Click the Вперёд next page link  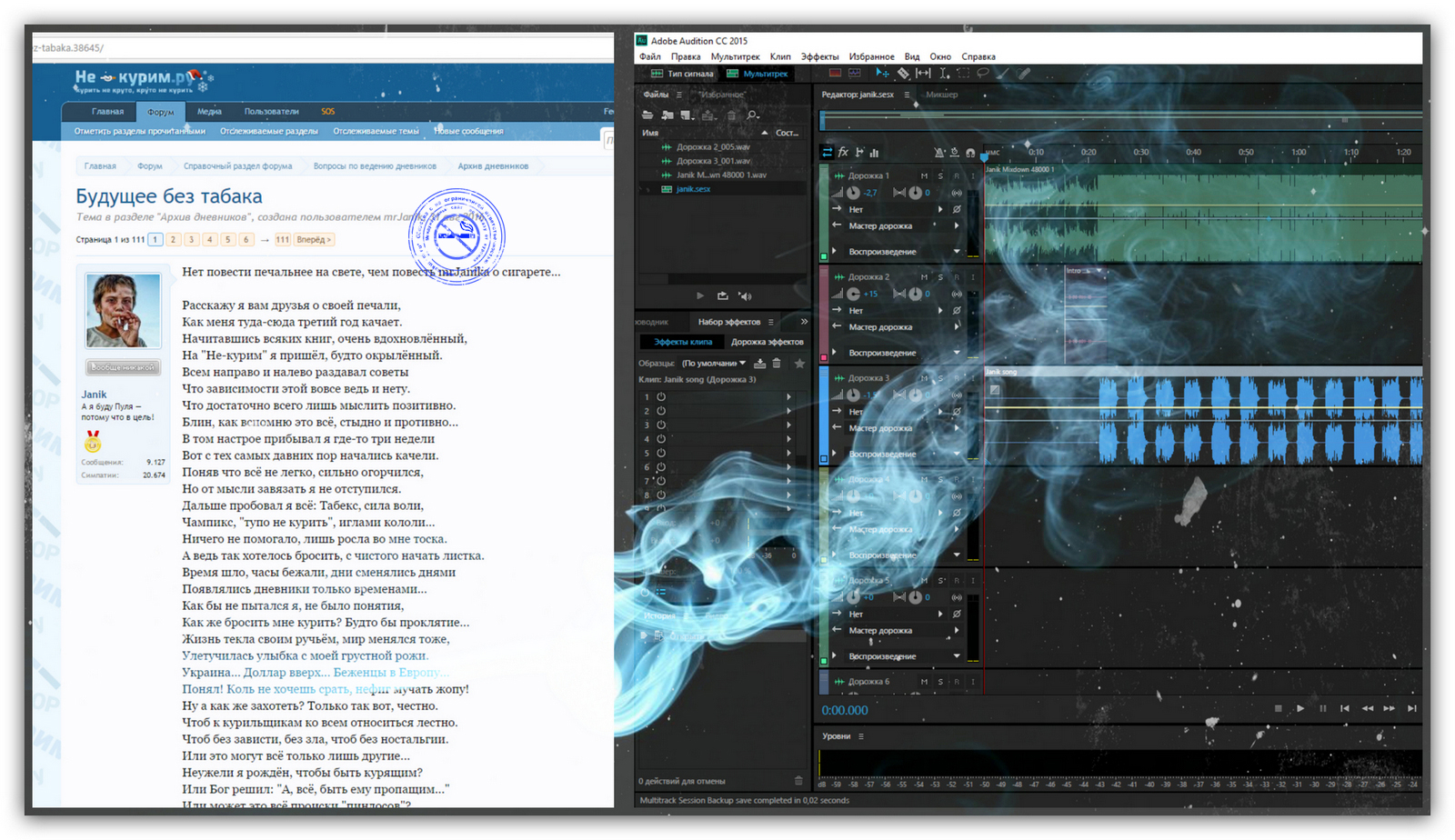tap(314, 240)
